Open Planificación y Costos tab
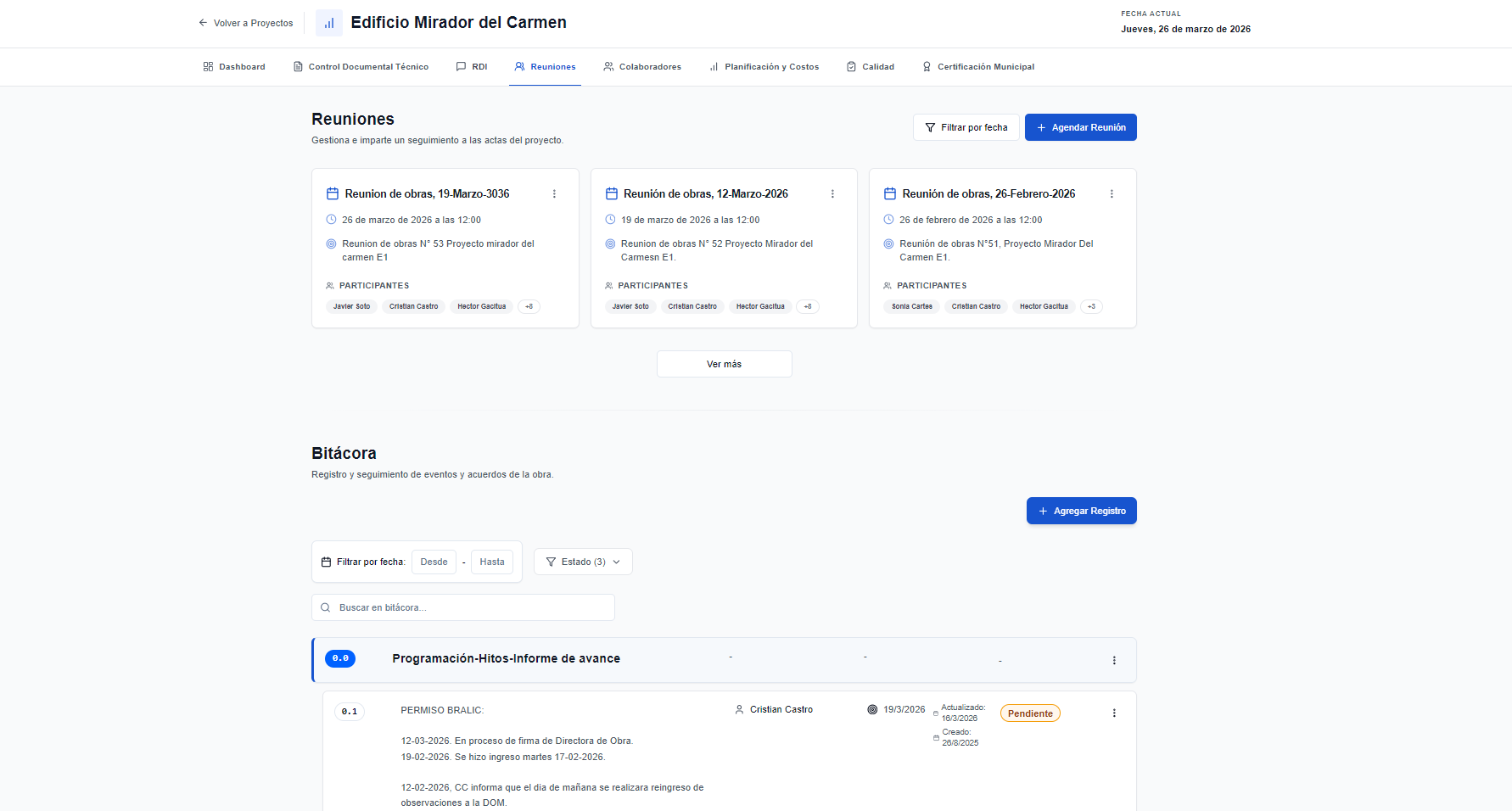Image resolution: width=1512 pixels, height=811 pixels. 764,67
